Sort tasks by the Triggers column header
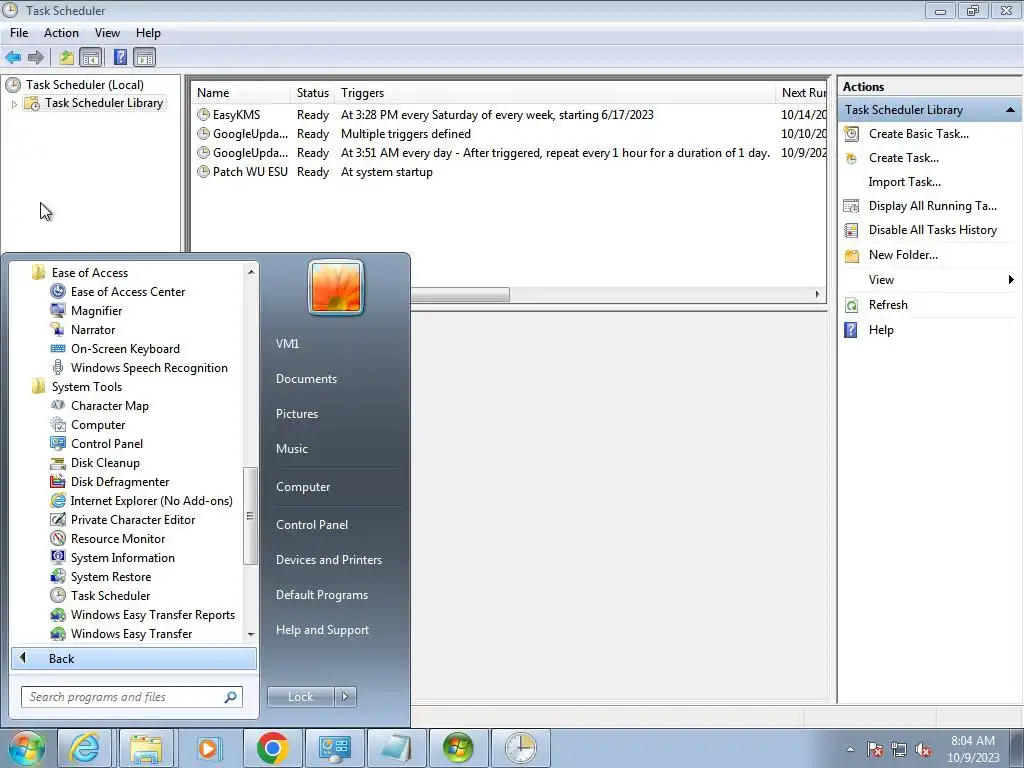Image resolution: width=1024 pixels, height=768 pixels. (555, 93)
